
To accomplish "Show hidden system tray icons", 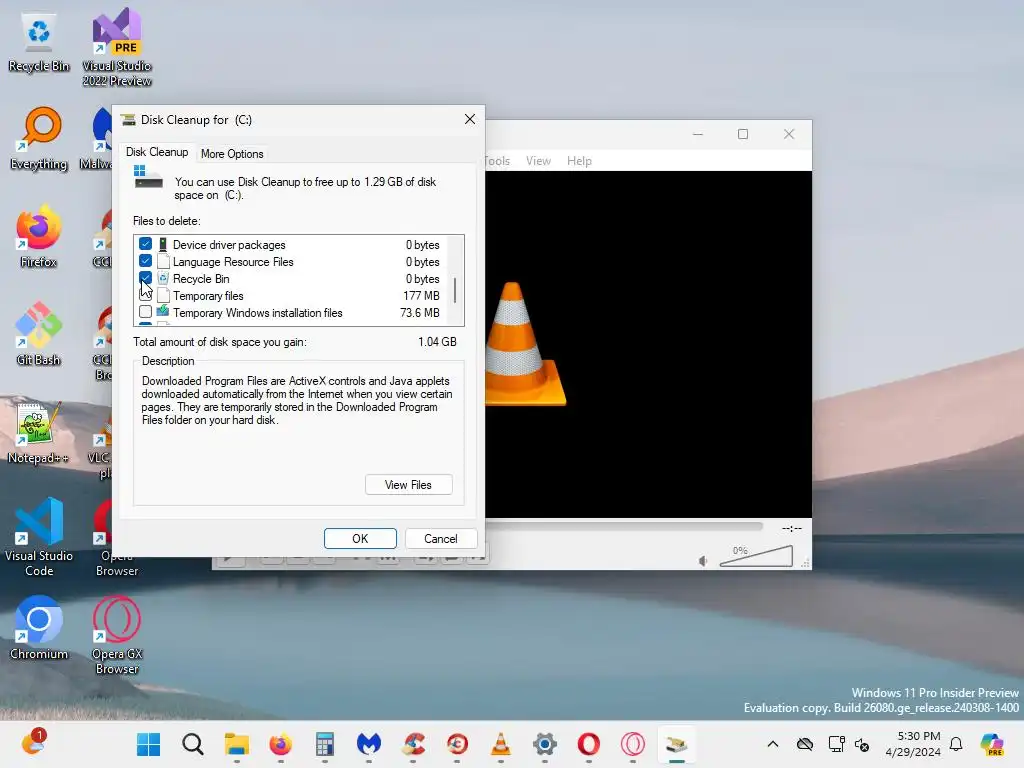I will (773, 744).
